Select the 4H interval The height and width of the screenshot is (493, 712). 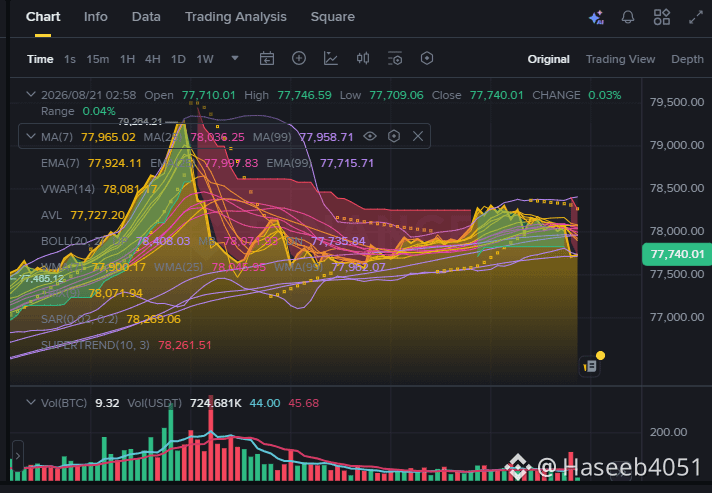tap(153, 59)
